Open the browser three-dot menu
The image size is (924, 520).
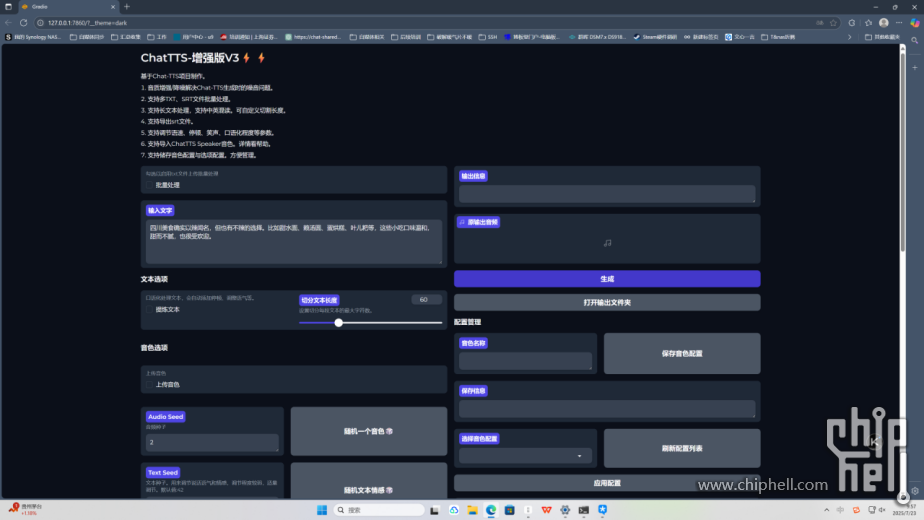tap(899, 23)
